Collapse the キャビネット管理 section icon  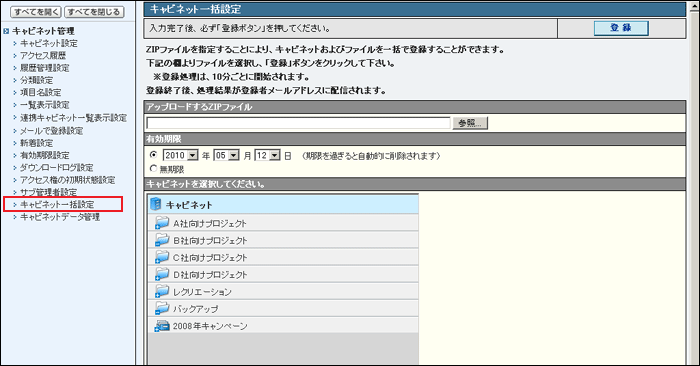[6, 31]
